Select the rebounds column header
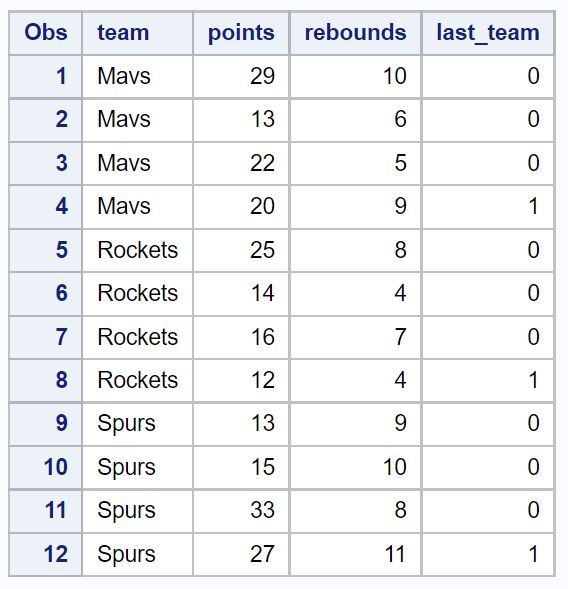568x589 pixels. (x=355, y=33)
